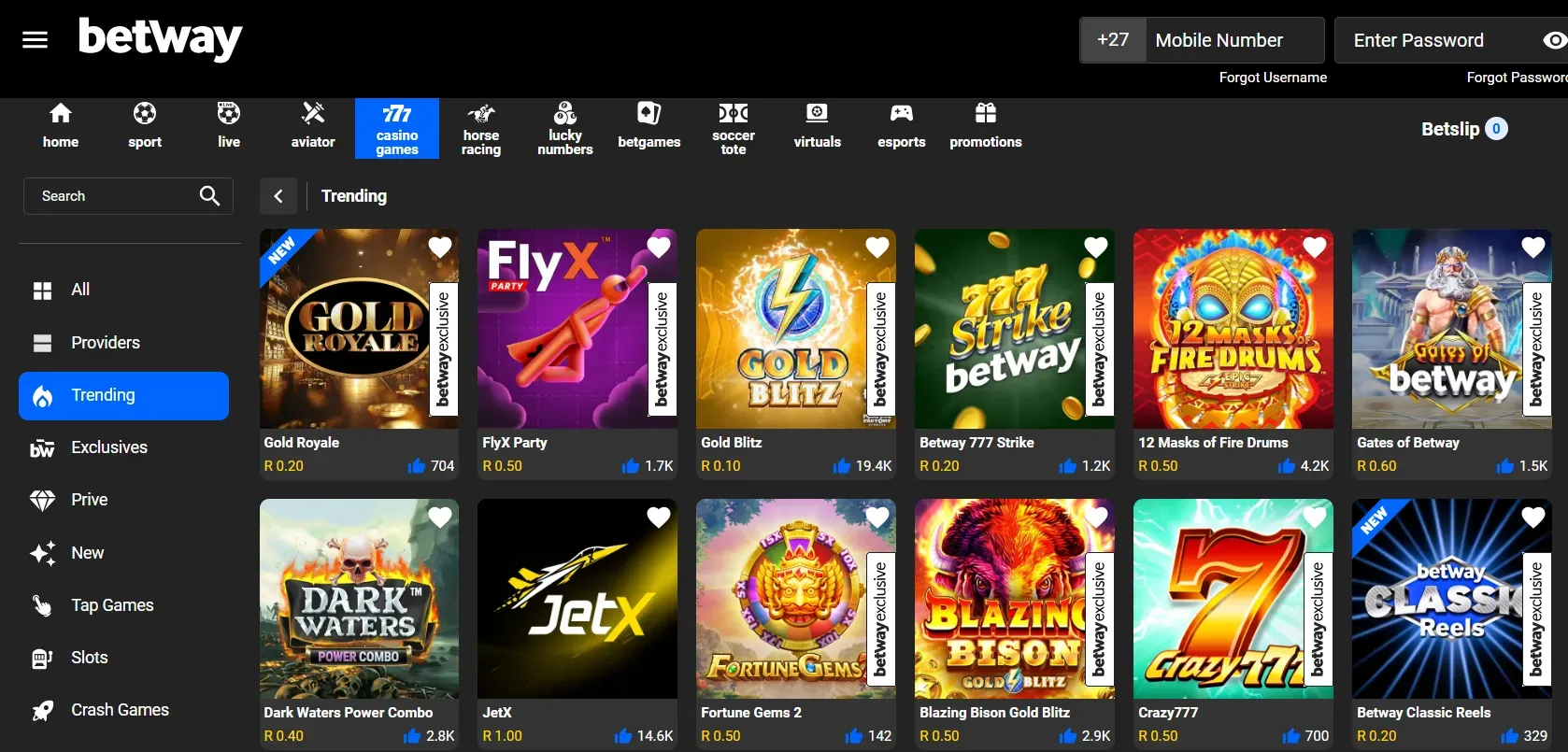Open Tap Games category
The image size is (1568, 752).
pos(123,605)
